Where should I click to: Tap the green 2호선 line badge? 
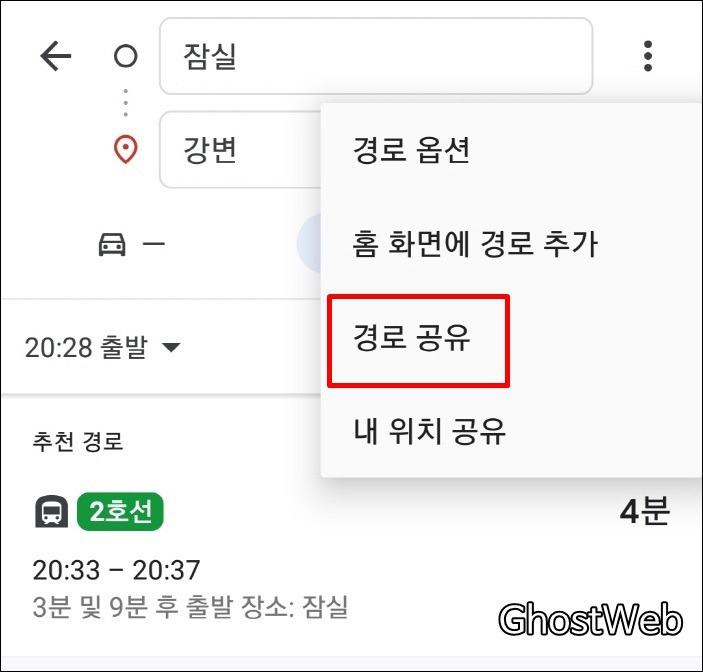pyautogui.click(x=120, y=511)
